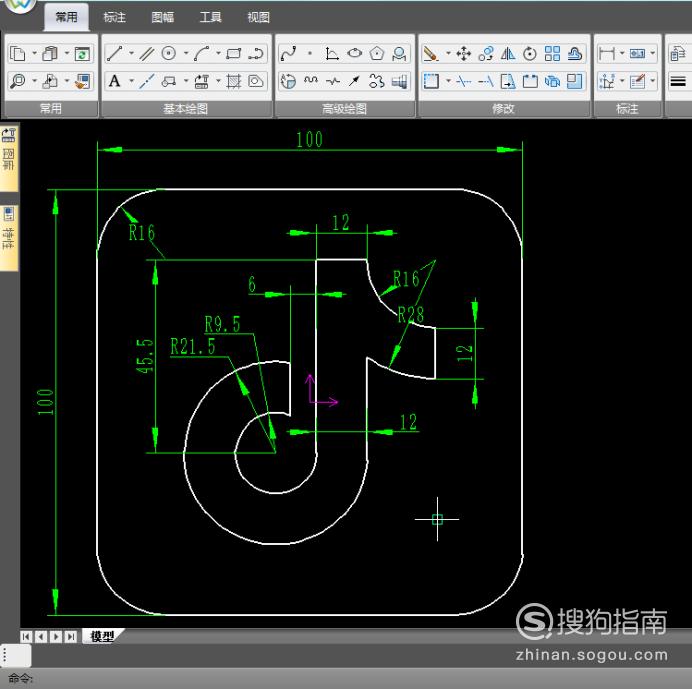This screenshot has height=689, width=692.
Task: Select the Text (A) tool
Action: (x=115, y=81)
